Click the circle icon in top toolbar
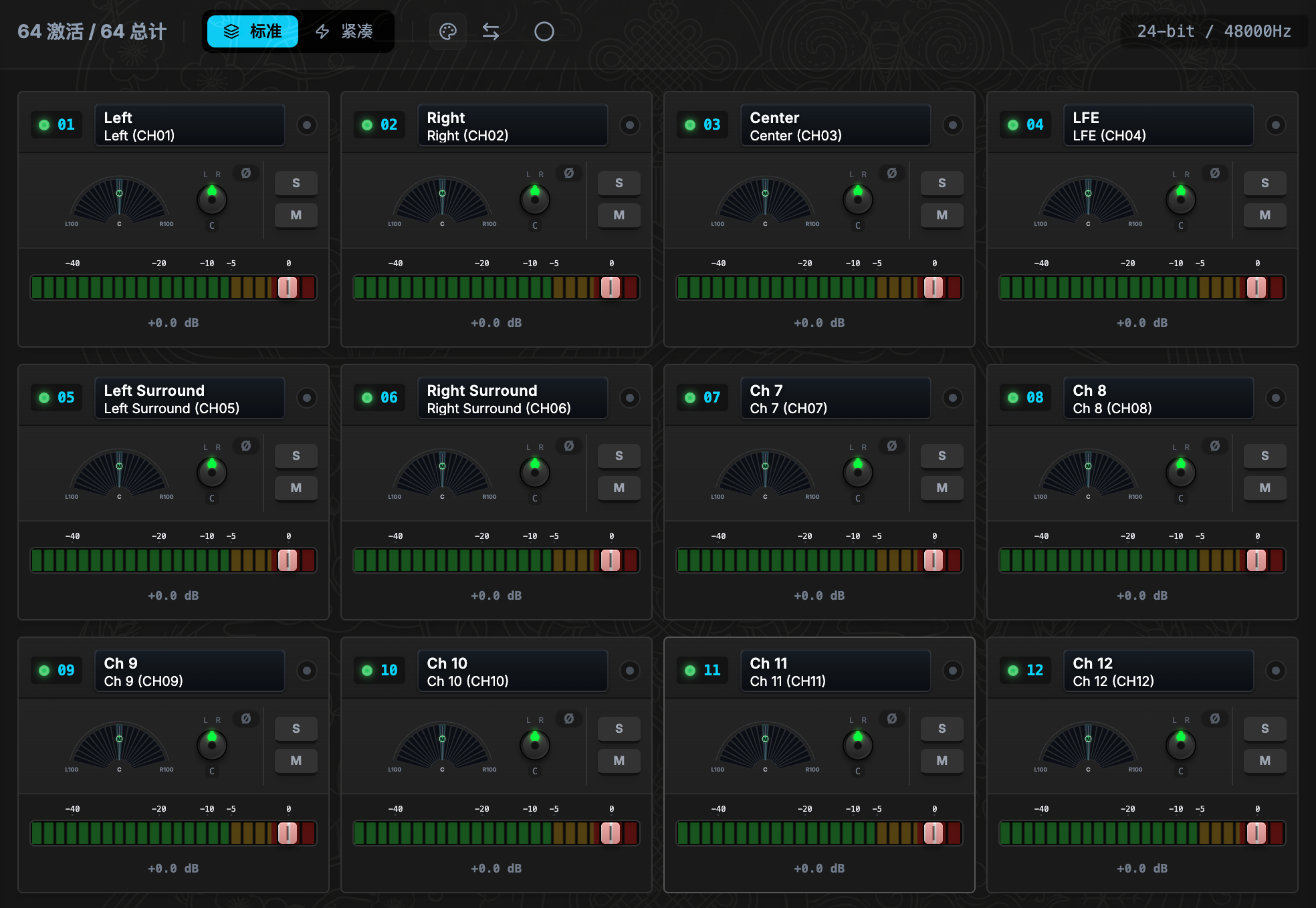The image size is (1316, 908). pyautogui.click(x=544, y=31)
